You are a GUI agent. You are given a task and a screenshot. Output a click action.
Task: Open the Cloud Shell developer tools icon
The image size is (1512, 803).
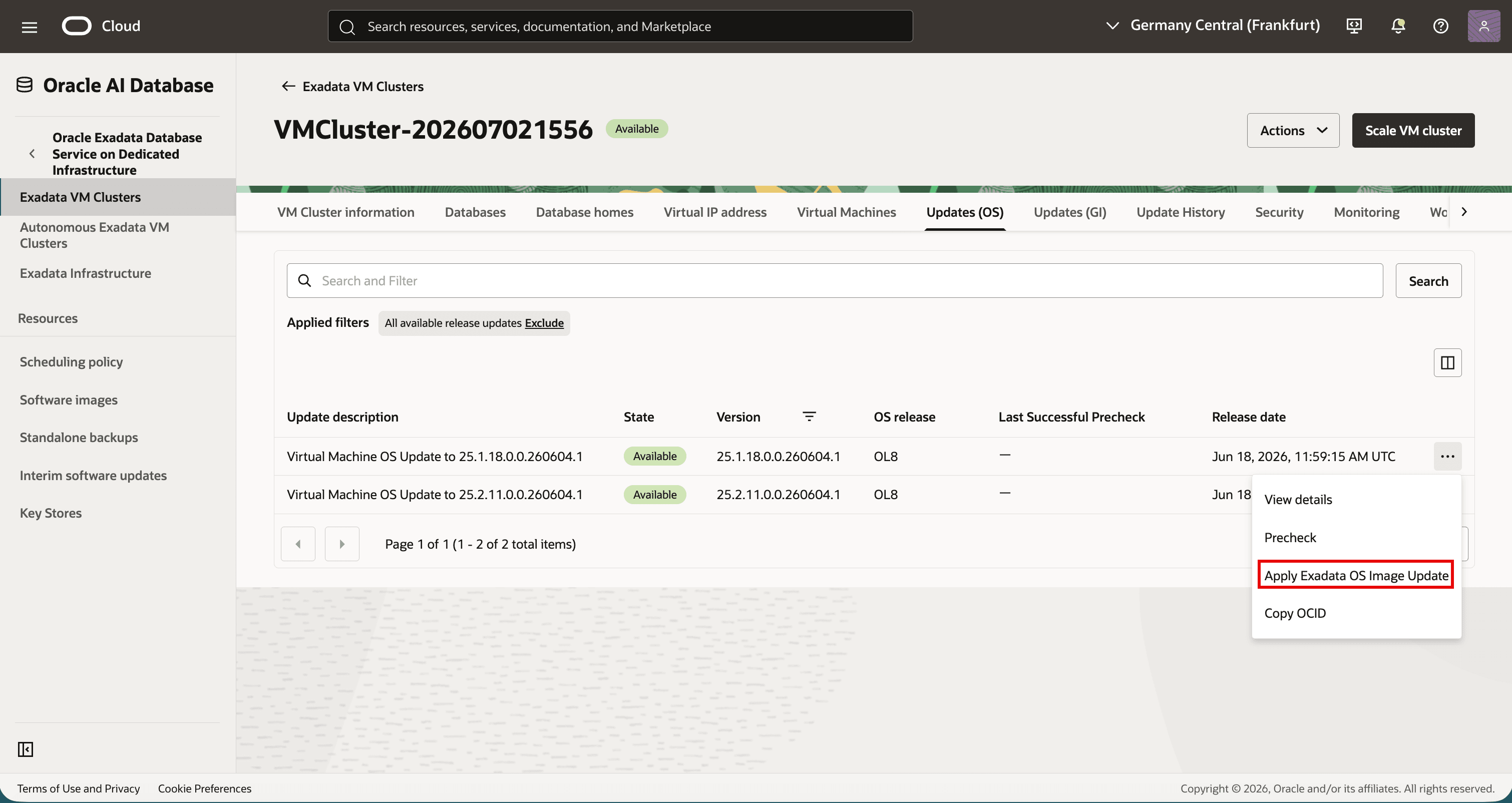(x=1354, y=26)
